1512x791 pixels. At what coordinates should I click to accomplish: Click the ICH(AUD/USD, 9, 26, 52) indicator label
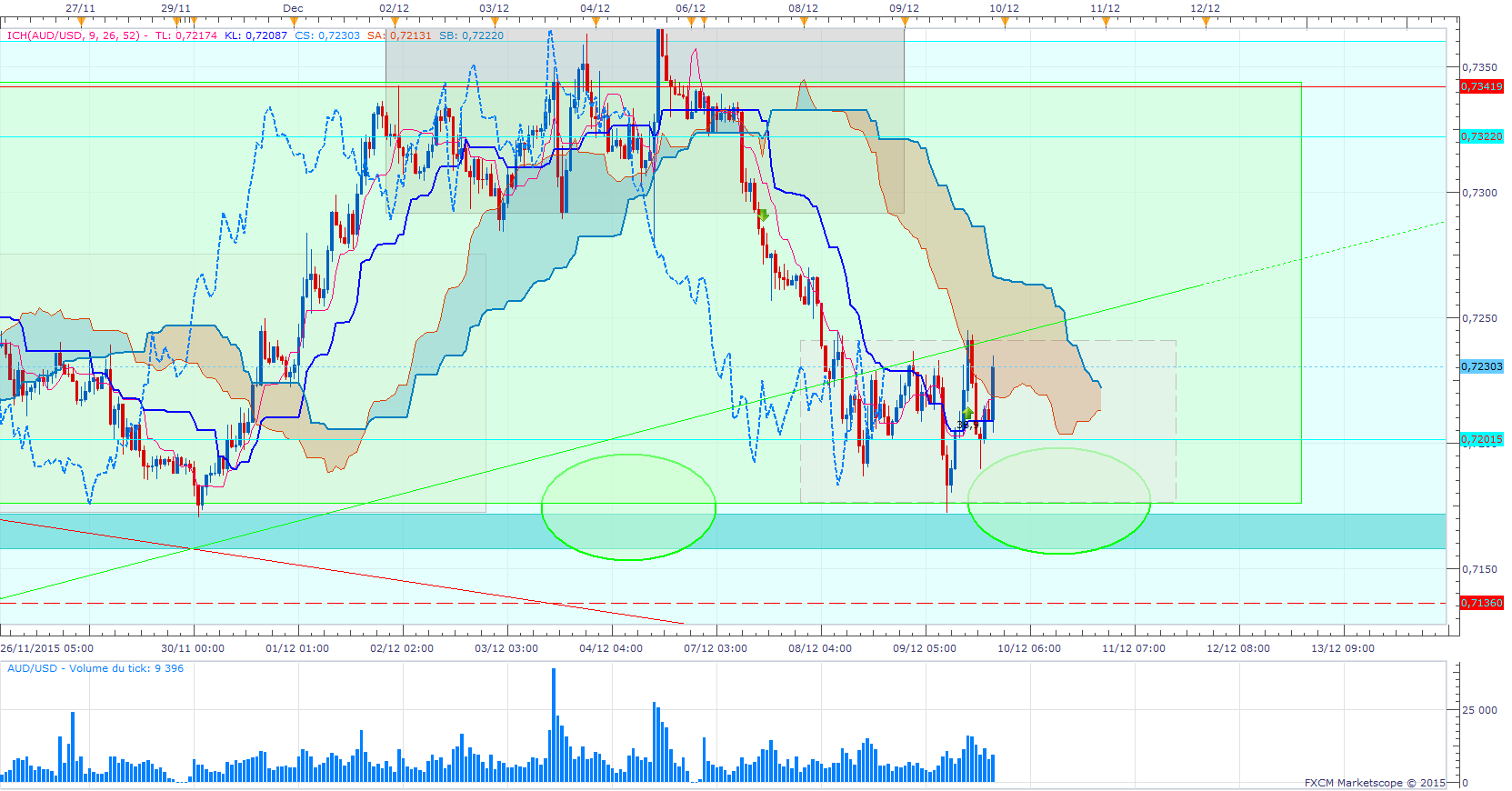click(74, 35)
